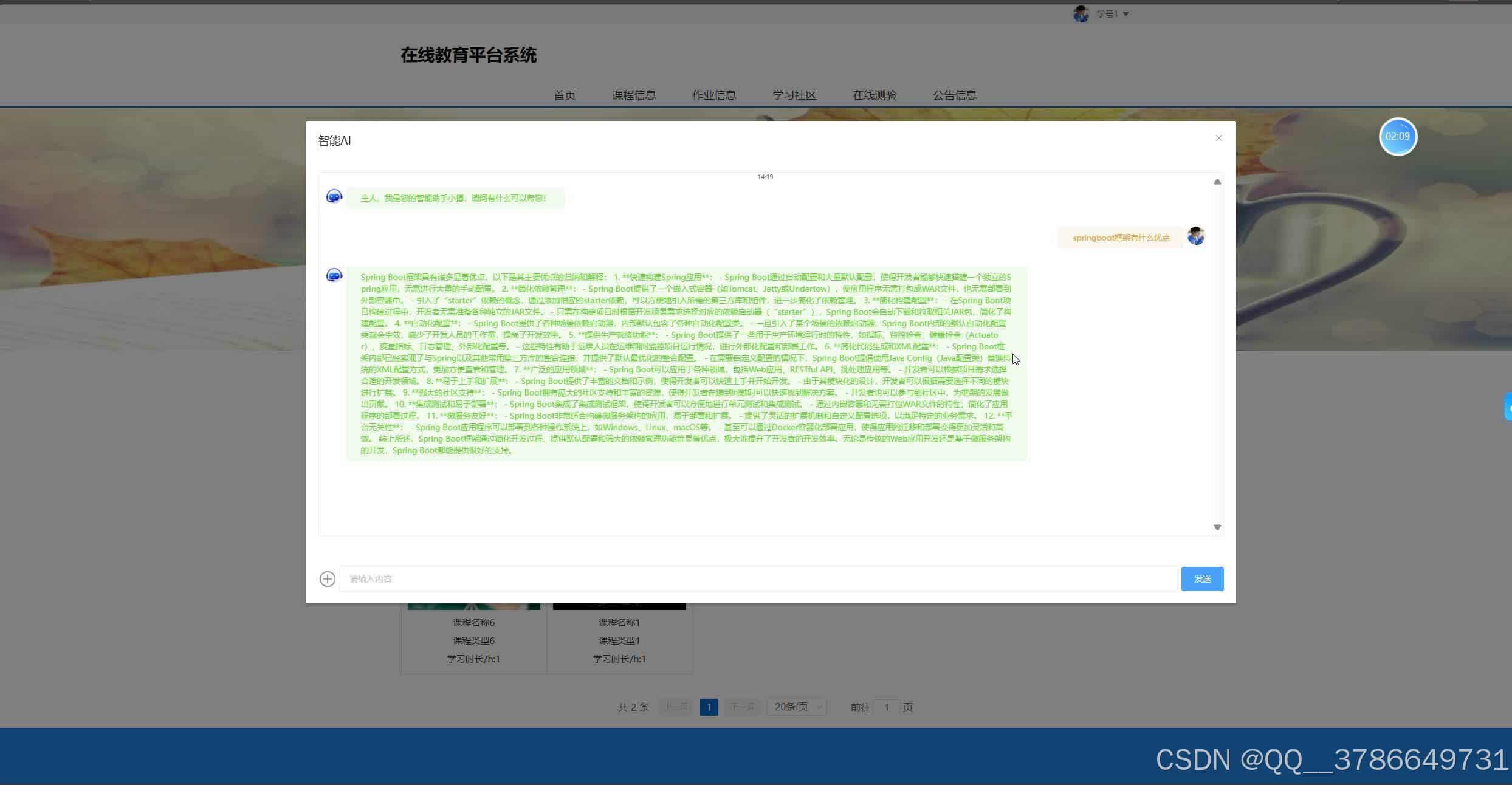Click the user avatar beside the question bubble
The height and width of the screenshot is (785, 1512).
[1195, 236]
